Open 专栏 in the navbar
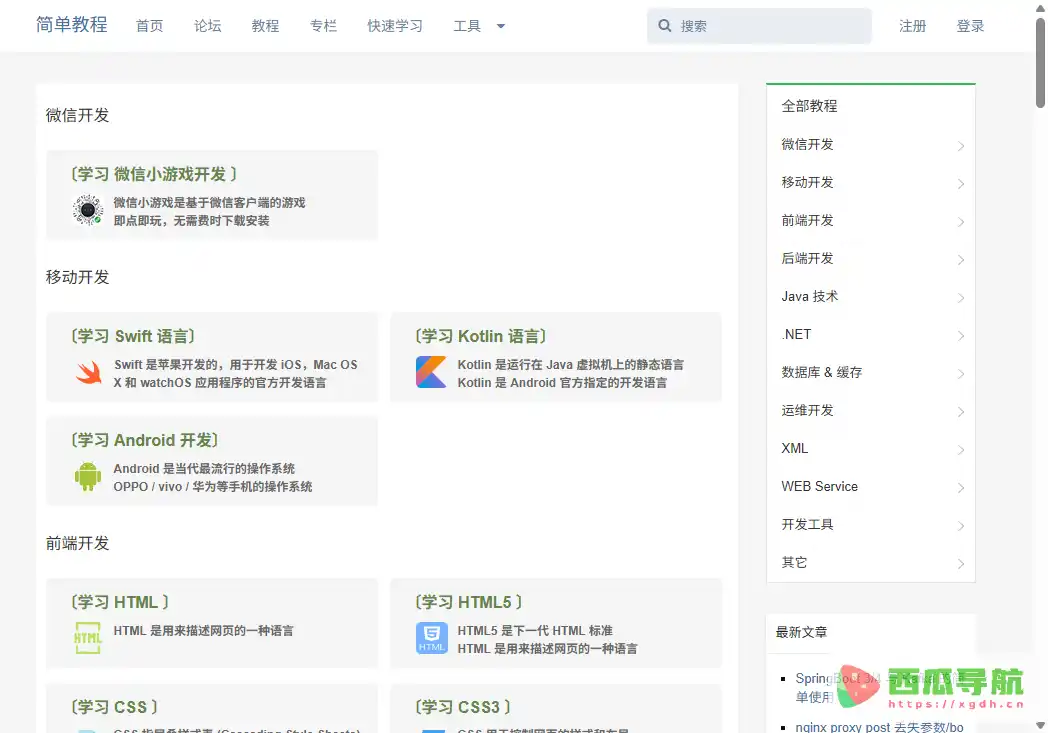The width and height of the screenshot is (1048, 733). pyautogui.click(x=323, y=26)
